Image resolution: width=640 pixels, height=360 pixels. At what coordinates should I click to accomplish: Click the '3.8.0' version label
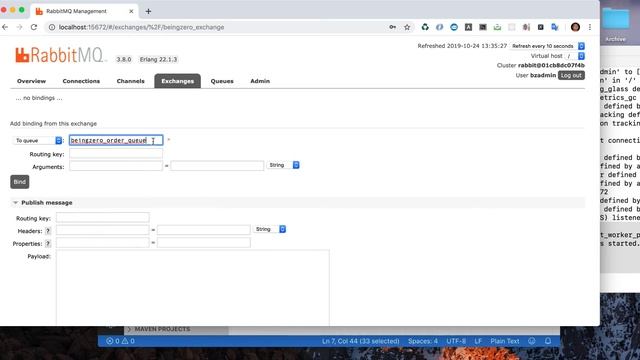(x=124, y=59)
